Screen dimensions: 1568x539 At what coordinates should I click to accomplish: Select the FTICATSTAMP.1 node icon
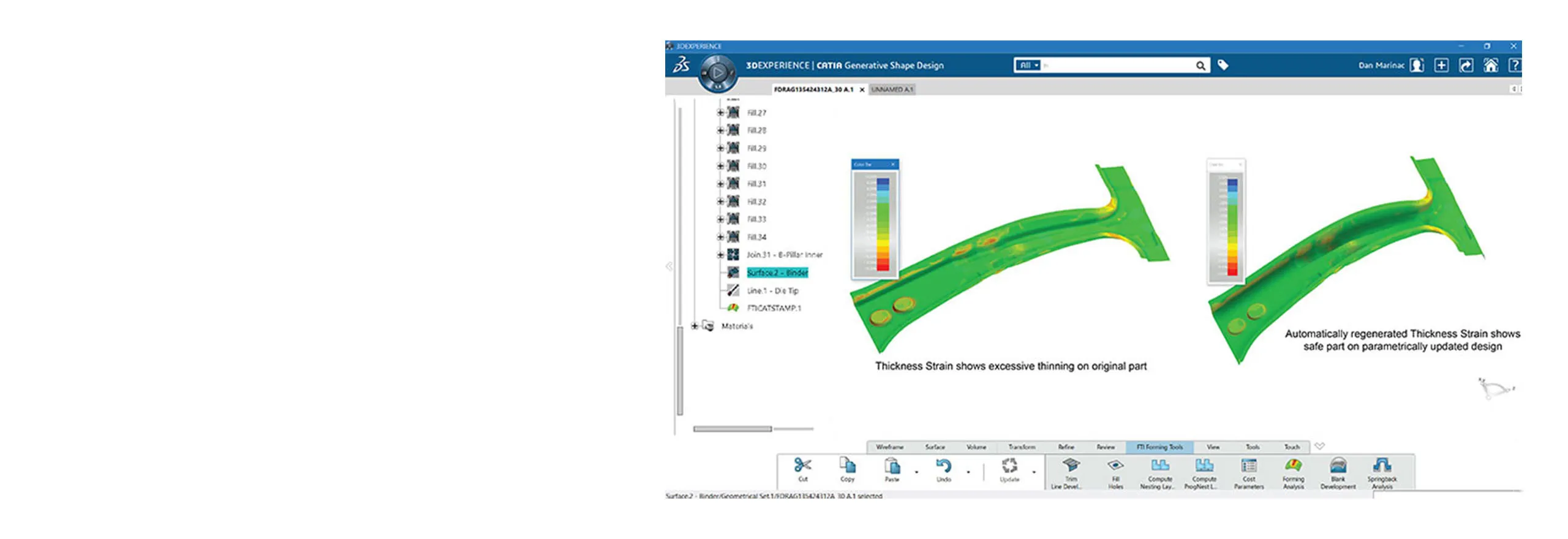point(733,307)
